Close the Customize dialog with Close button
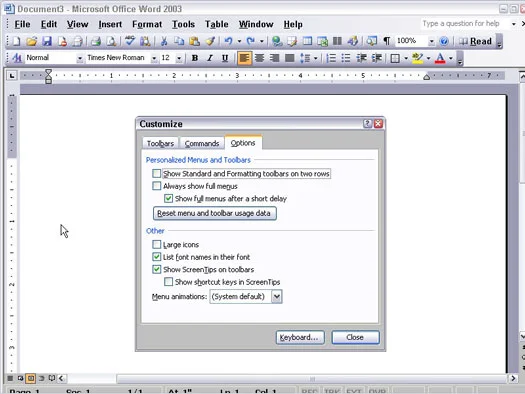The width and height of the screenshot is (525, 394). [x=355, y=337]
